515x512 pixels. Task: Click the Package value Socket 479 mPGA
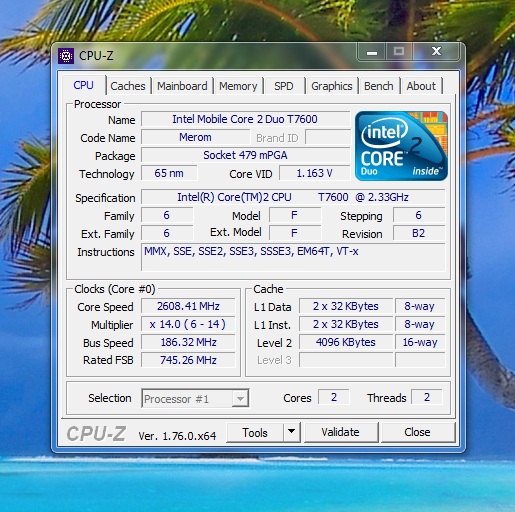(245, 155)
